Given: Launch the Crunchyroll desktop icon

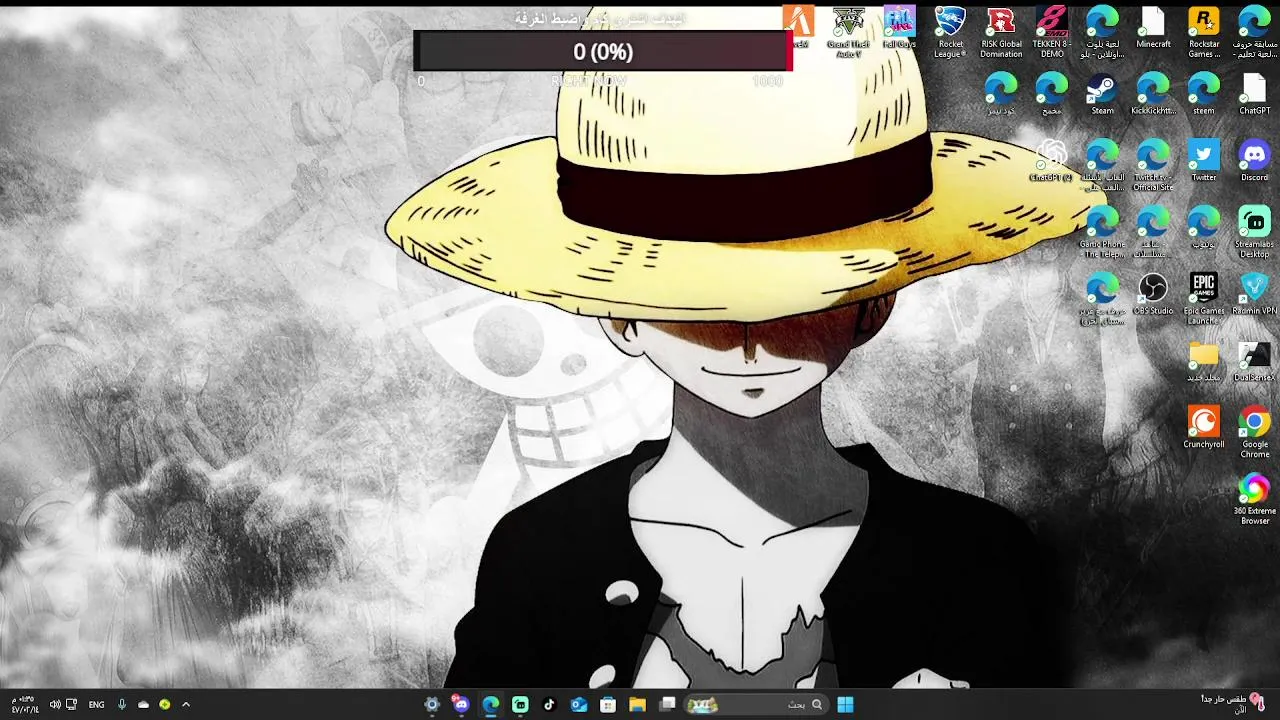Looking at the screenshot, I should point(1204,427).
